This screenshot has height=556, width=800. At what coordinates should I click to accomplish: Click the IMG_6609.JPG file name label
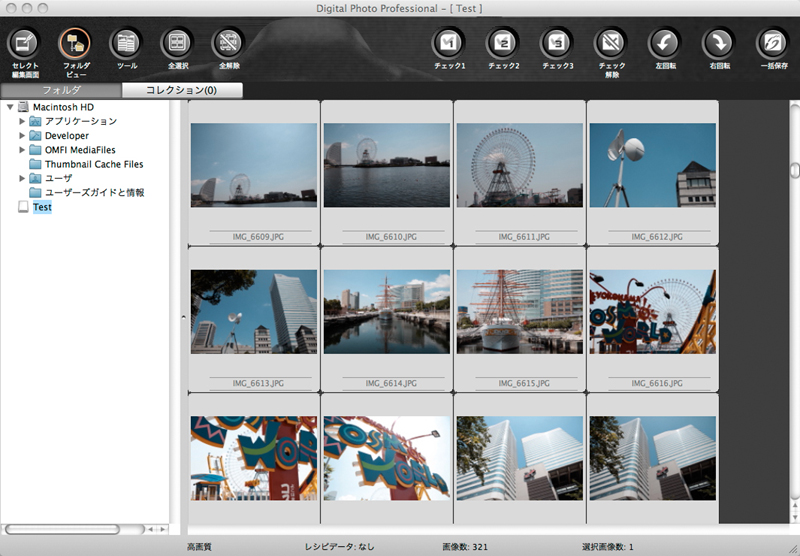(258, 237)
